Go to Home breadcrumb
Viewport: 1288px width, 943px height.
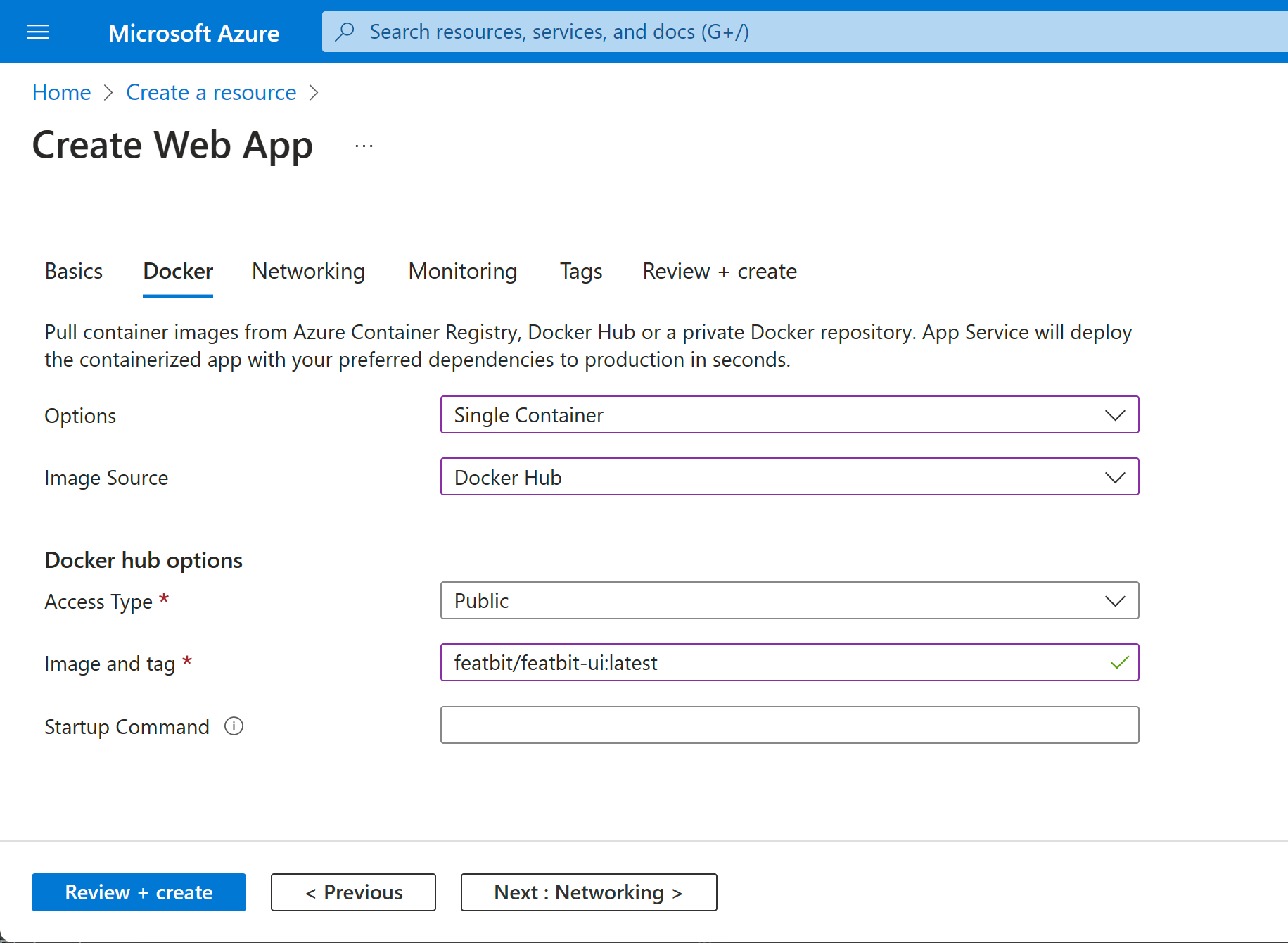62,92
